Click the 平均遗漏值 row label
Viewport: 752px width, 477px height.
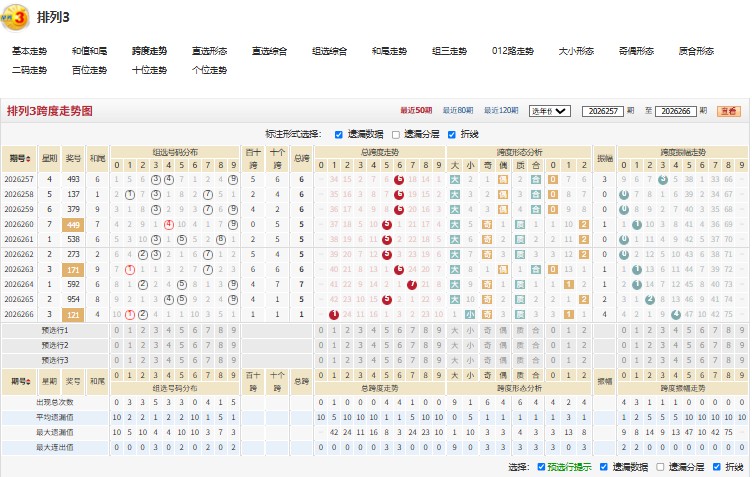[x=55, y=418]
